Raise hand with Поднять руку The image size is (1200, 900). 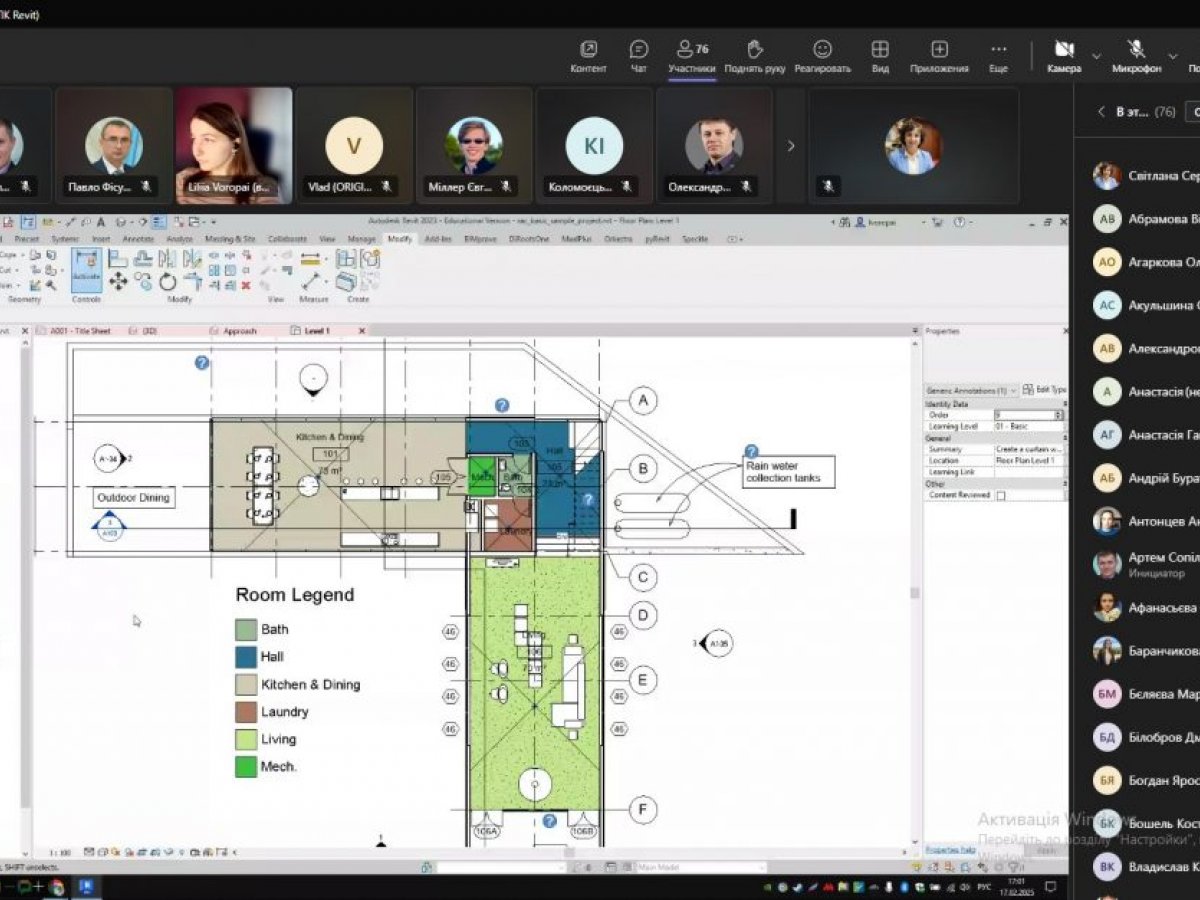tap(755, 57)
